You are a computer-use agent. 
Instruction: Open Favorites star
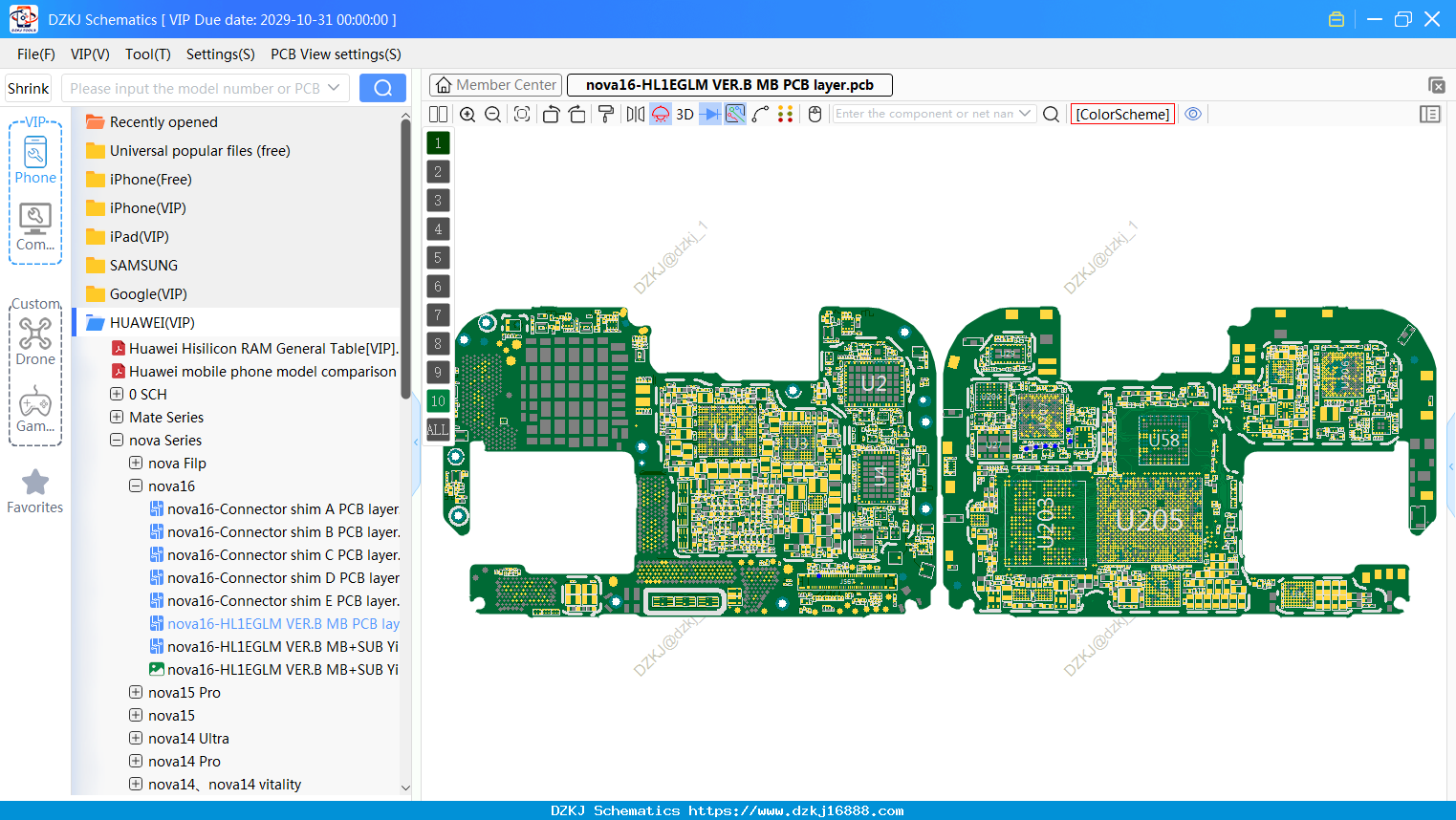point(35,491)
